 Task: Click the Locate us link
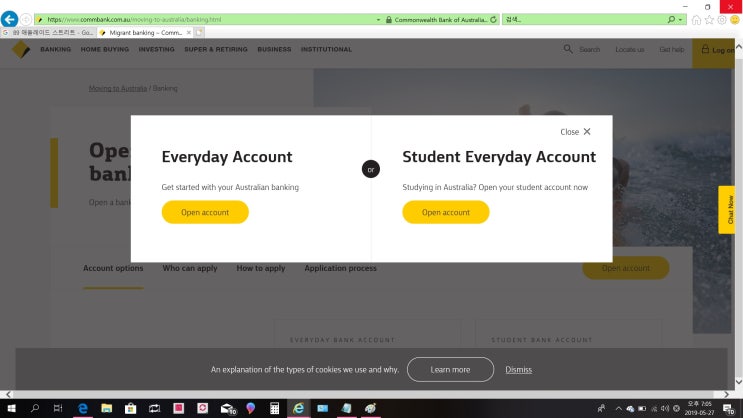pyautogui.click(x=629, y=49)
